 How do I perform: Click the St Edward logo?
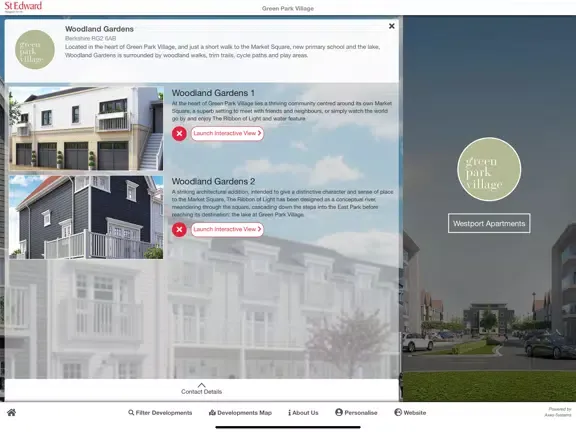tap(23, 7)
